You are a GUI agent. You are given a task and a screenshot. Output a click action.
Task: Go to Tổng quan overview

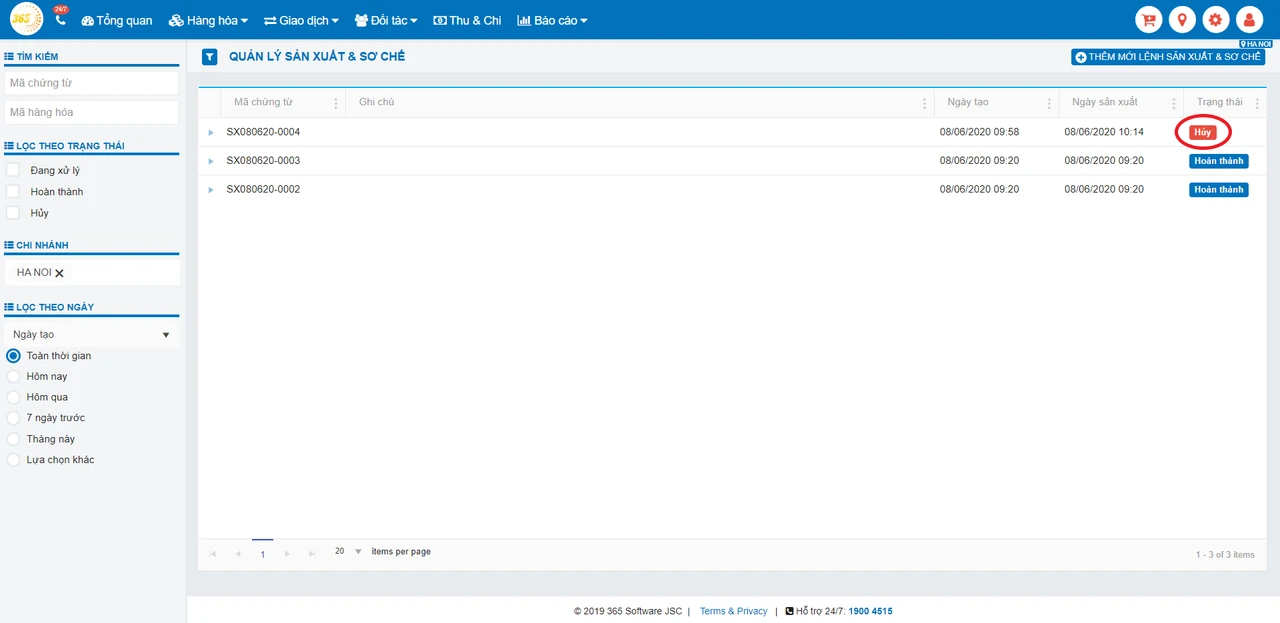(116, 20)
